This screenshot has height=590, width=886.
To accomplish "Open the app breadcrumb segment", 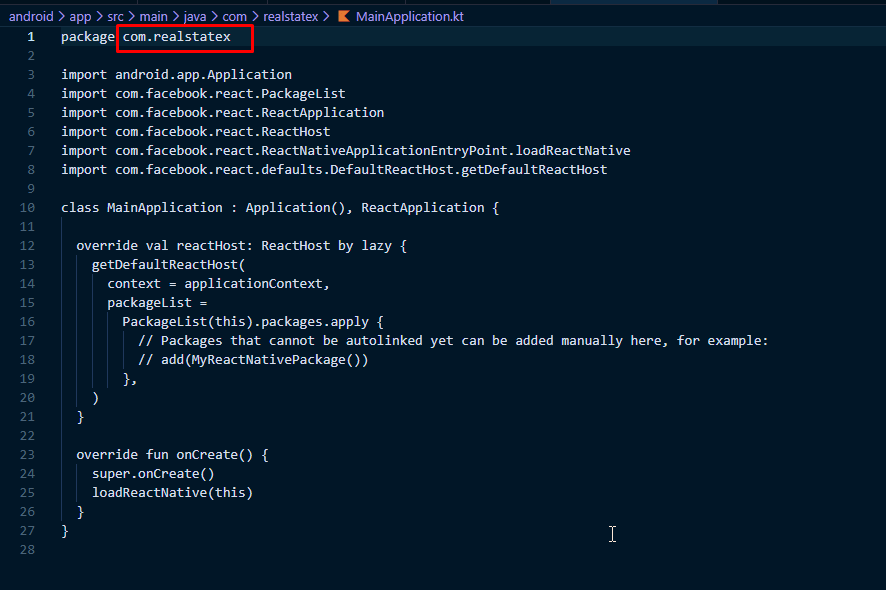I will point(80,17).
